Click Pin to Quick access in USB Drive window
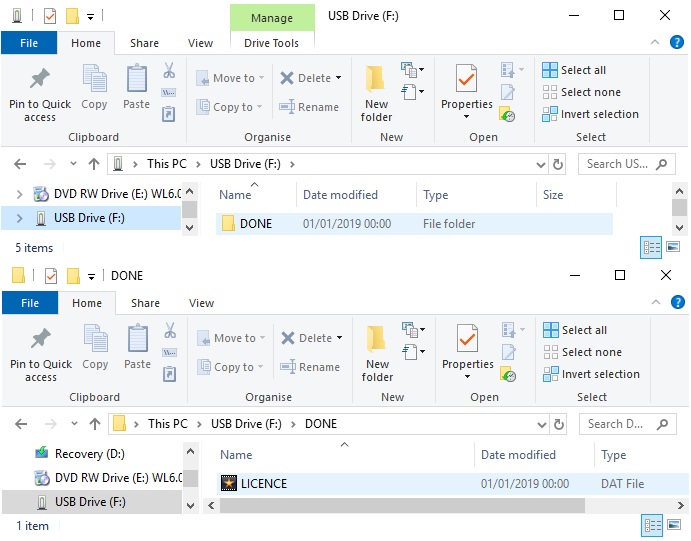Image resolution: width=691 pixels, height=541 pixels. pyautogui.click(x=40, y=95)
